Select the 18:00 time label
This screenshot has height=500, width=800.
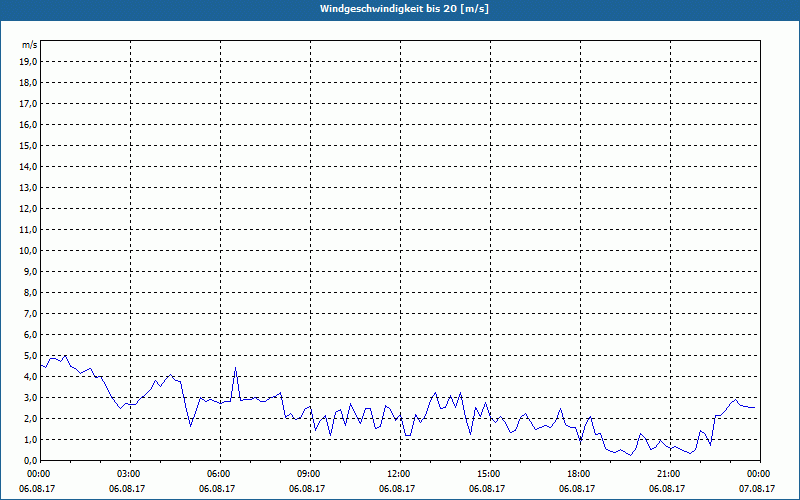pyautogui.click(x=580, y=474)
